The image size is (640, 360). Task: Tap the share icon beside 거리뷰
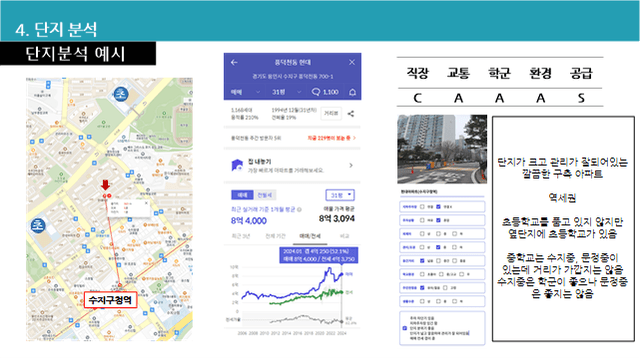(x=351, y=113)
